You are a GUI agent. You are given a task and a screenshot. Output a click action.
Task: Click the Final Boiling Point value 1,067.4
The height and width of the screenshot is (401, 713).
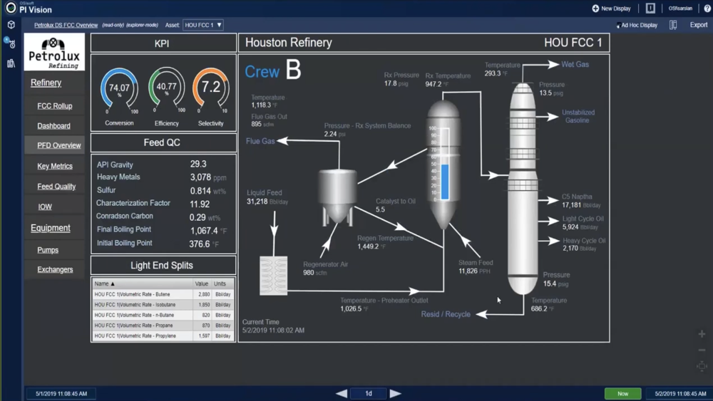pos(204,231)
